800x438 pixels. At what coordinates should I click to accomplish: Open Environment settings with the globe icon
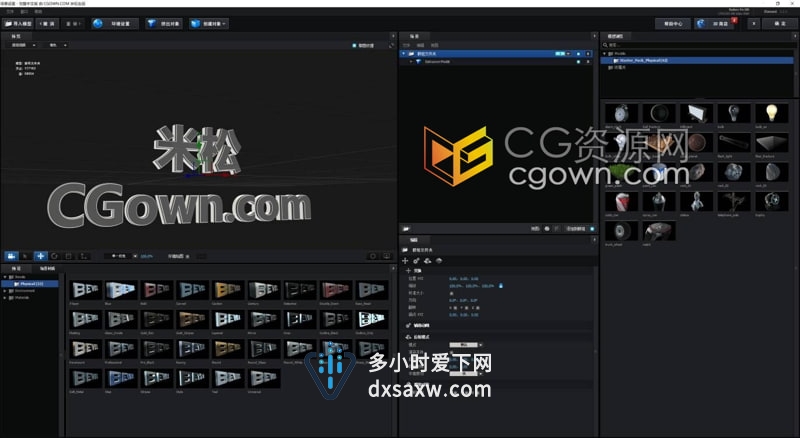click(x=115, y=23)
